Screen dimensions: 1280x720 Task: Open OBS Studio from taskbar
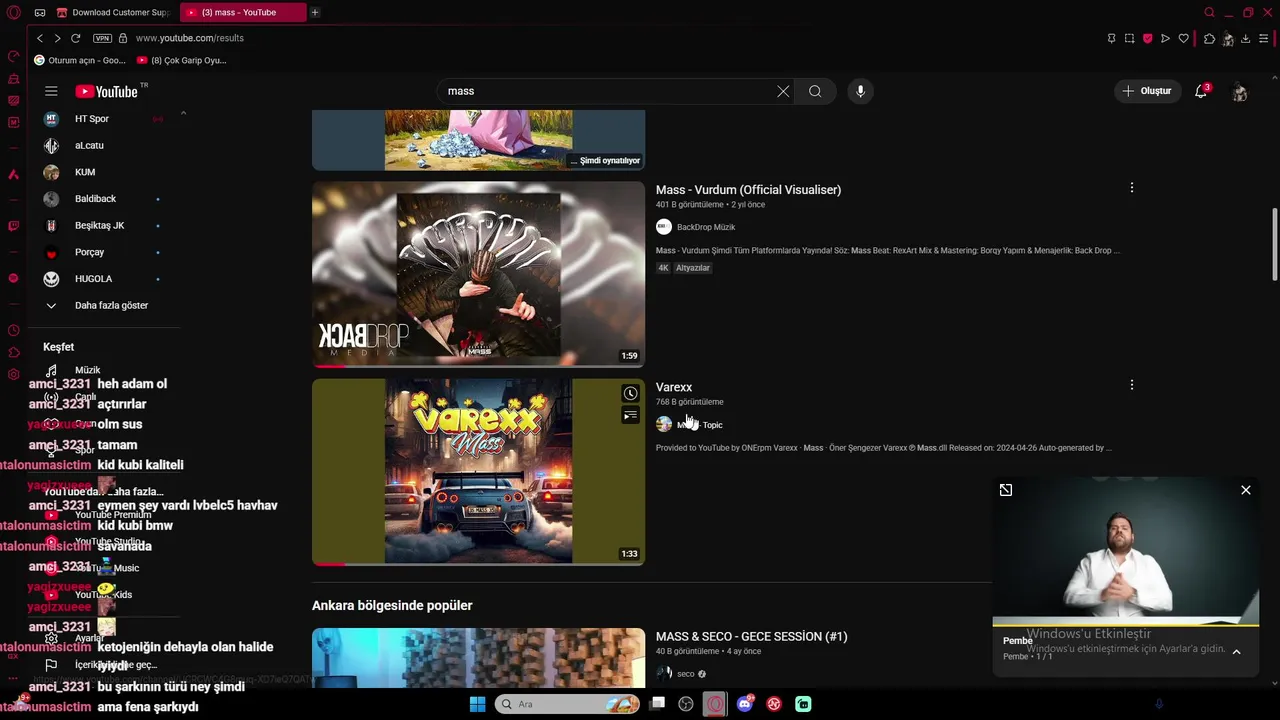(686, 704)
